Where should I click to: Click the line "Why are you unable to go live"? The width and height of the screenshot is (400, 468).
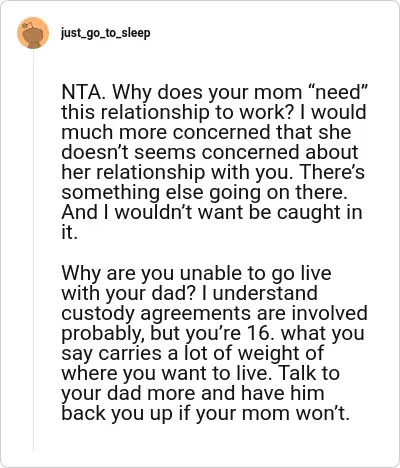(x=196, y=273)
